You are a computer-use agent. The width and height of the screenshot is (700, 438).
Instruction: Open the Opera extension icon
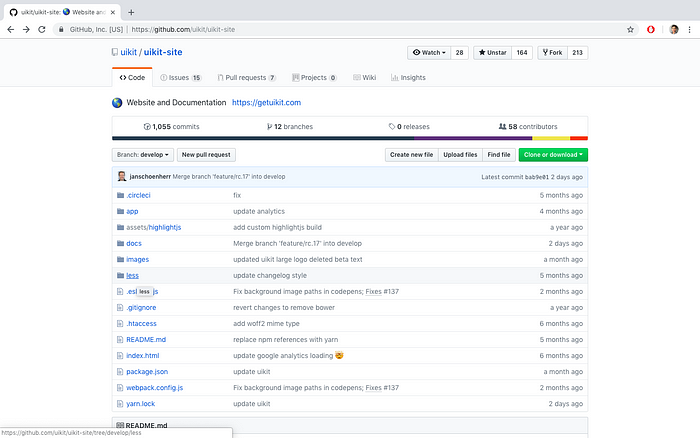[651, 29]
